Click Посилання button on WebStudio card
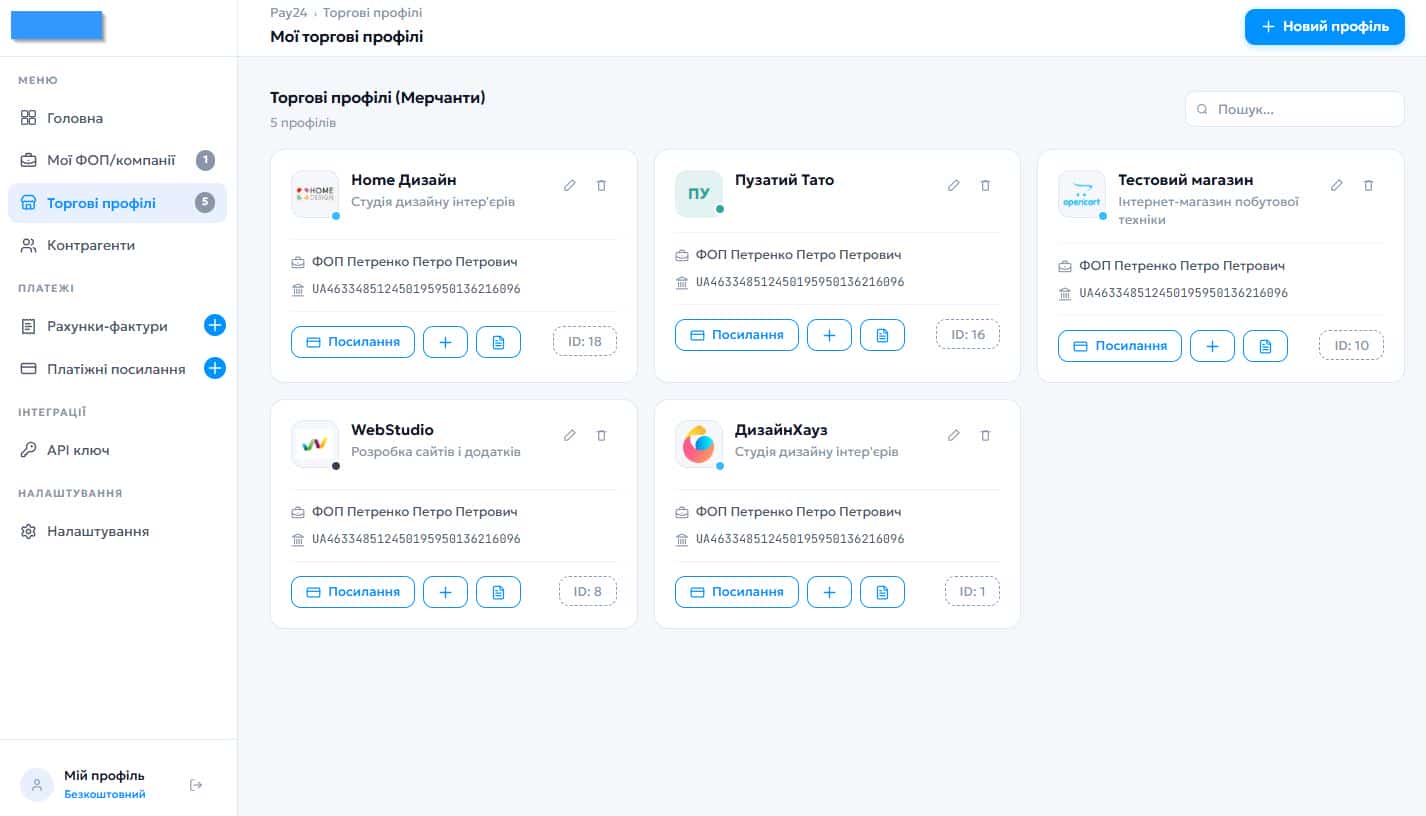Viewport: 1426px width, 816px height. click(x=353, y=592)
